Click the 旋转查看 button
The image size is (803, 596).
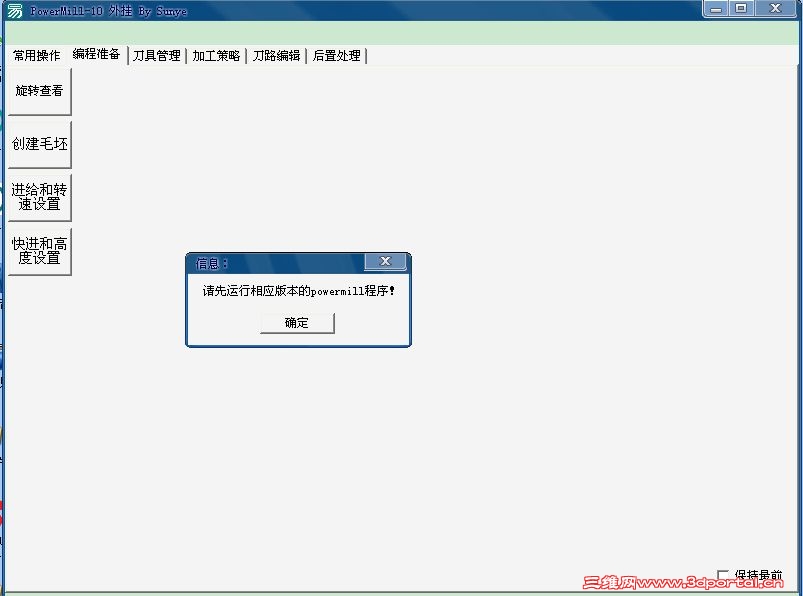[39, 91]
